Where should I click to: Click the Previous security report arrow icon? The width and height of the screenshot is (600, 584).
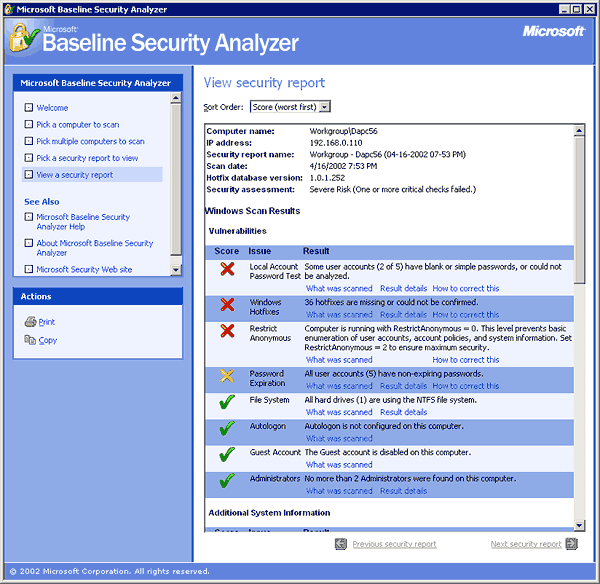(341, 544)
